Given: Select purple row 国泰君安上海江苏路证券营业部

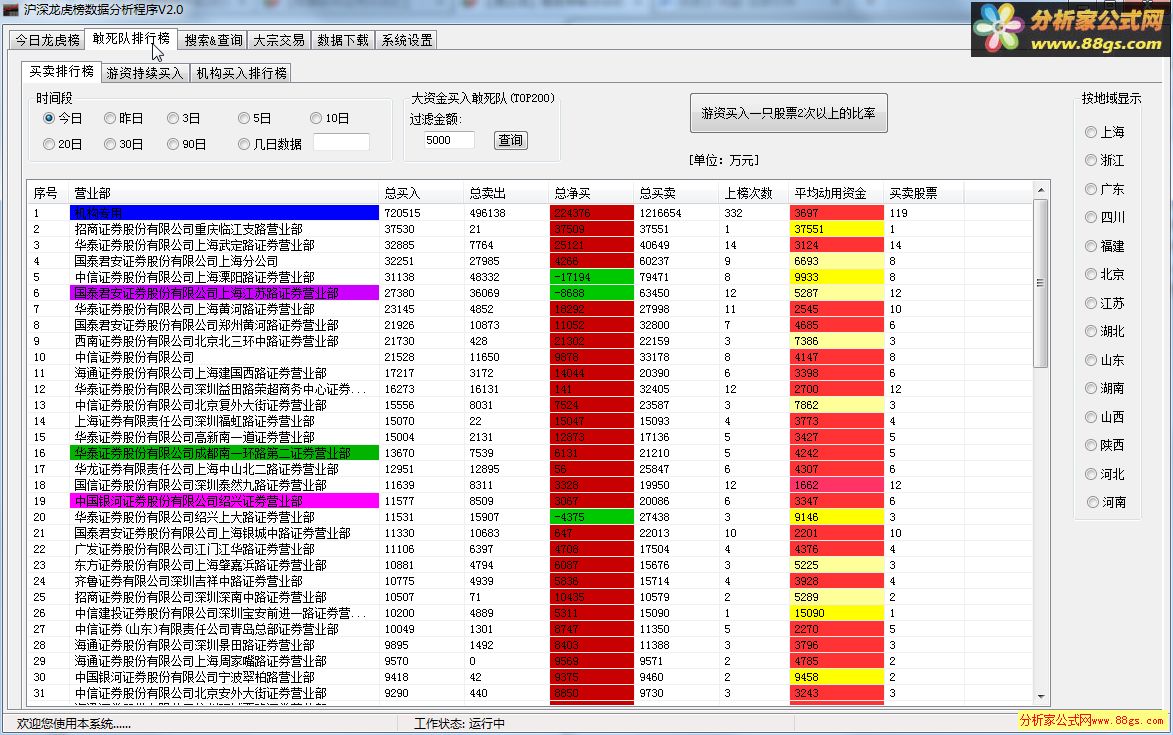Looking at the screenshot, I should click(530, 293).
